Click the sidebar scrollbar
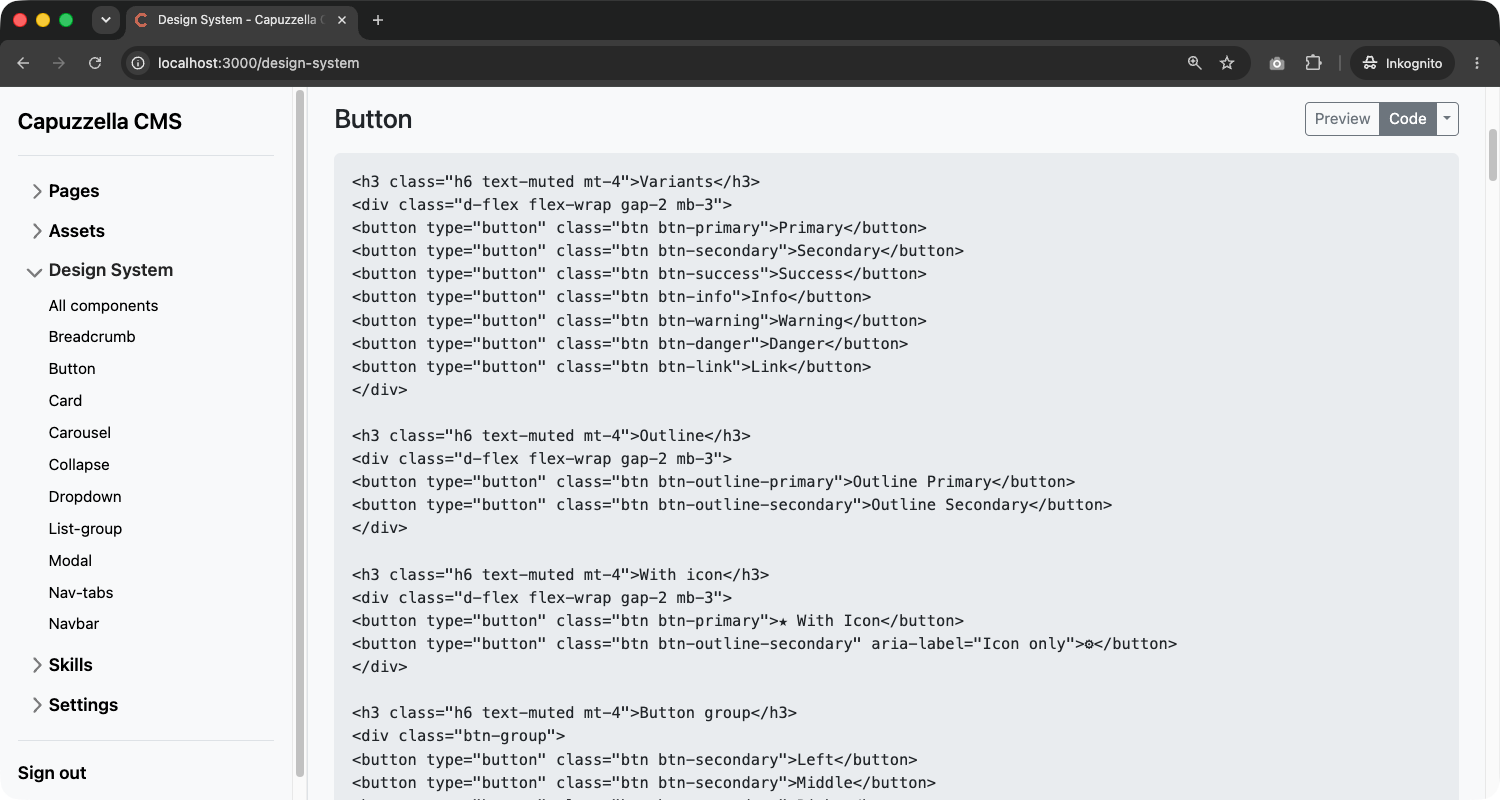Viewport: 1500px width, 800px height. pos(299,433)
